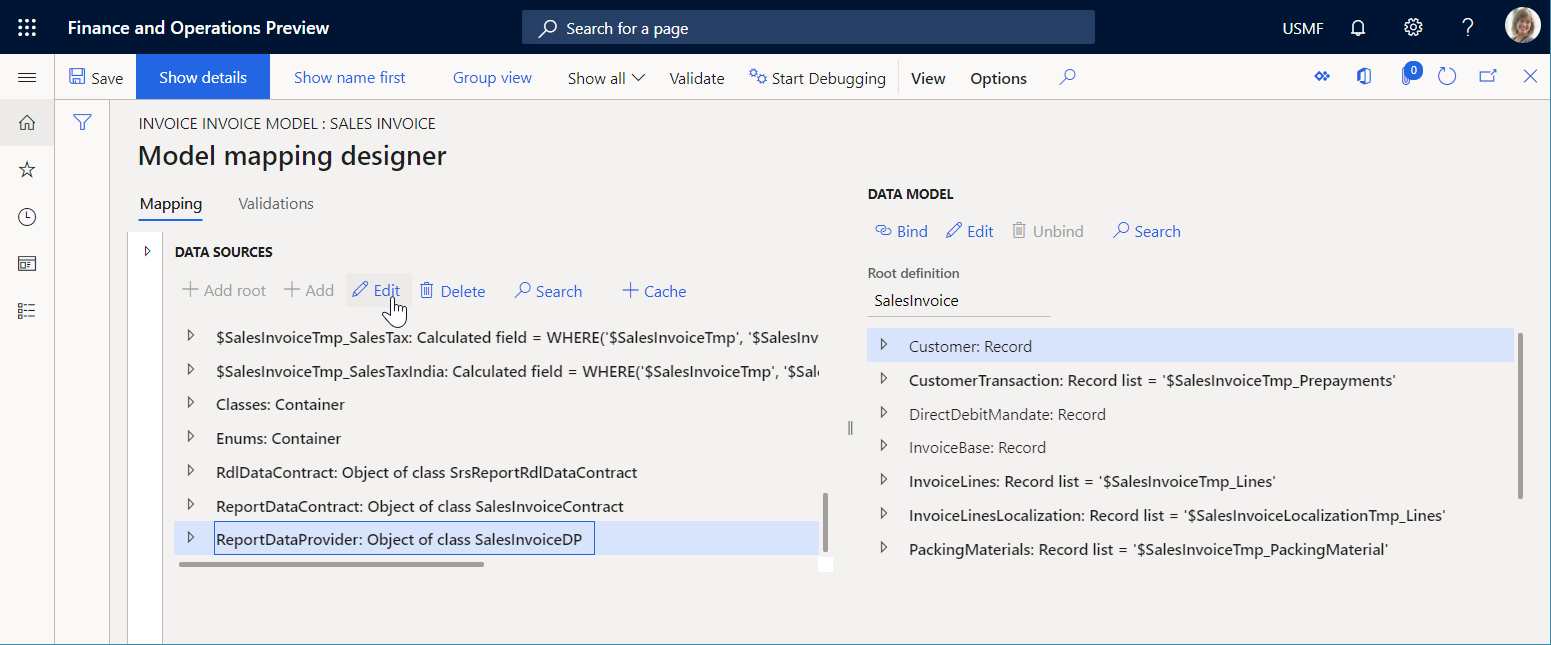Switch to the Validations tab

click(275, 203)
